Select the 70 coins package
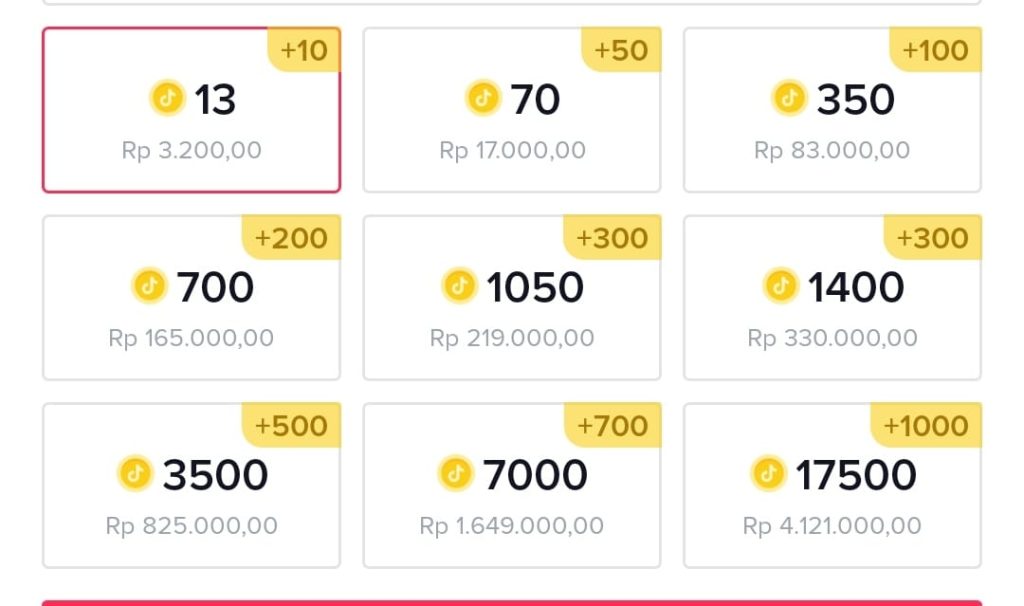This screenshot has width=1024, height=606. 512,110
